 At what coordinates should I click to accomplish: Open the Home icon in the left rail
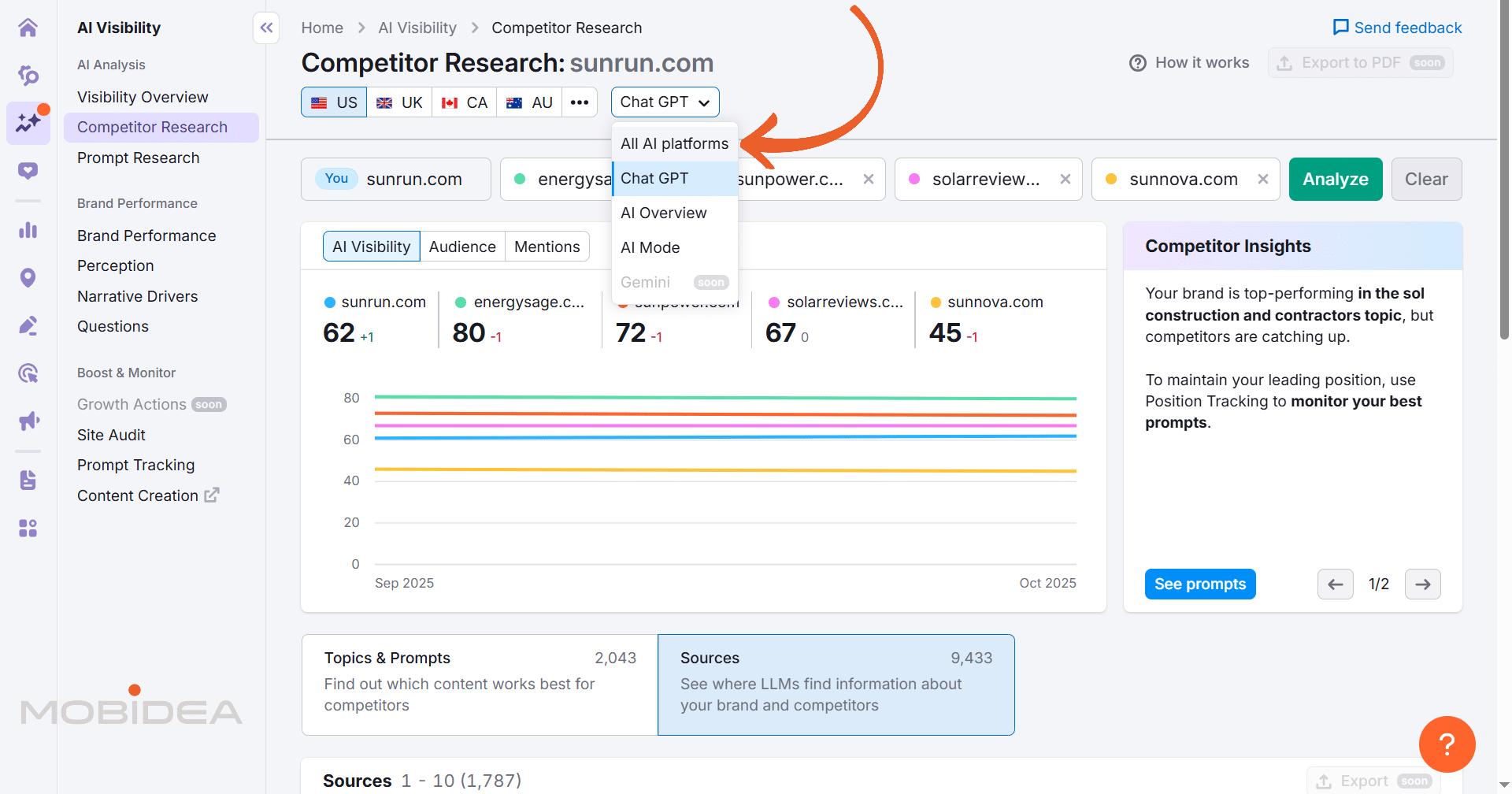click(28, 28)
